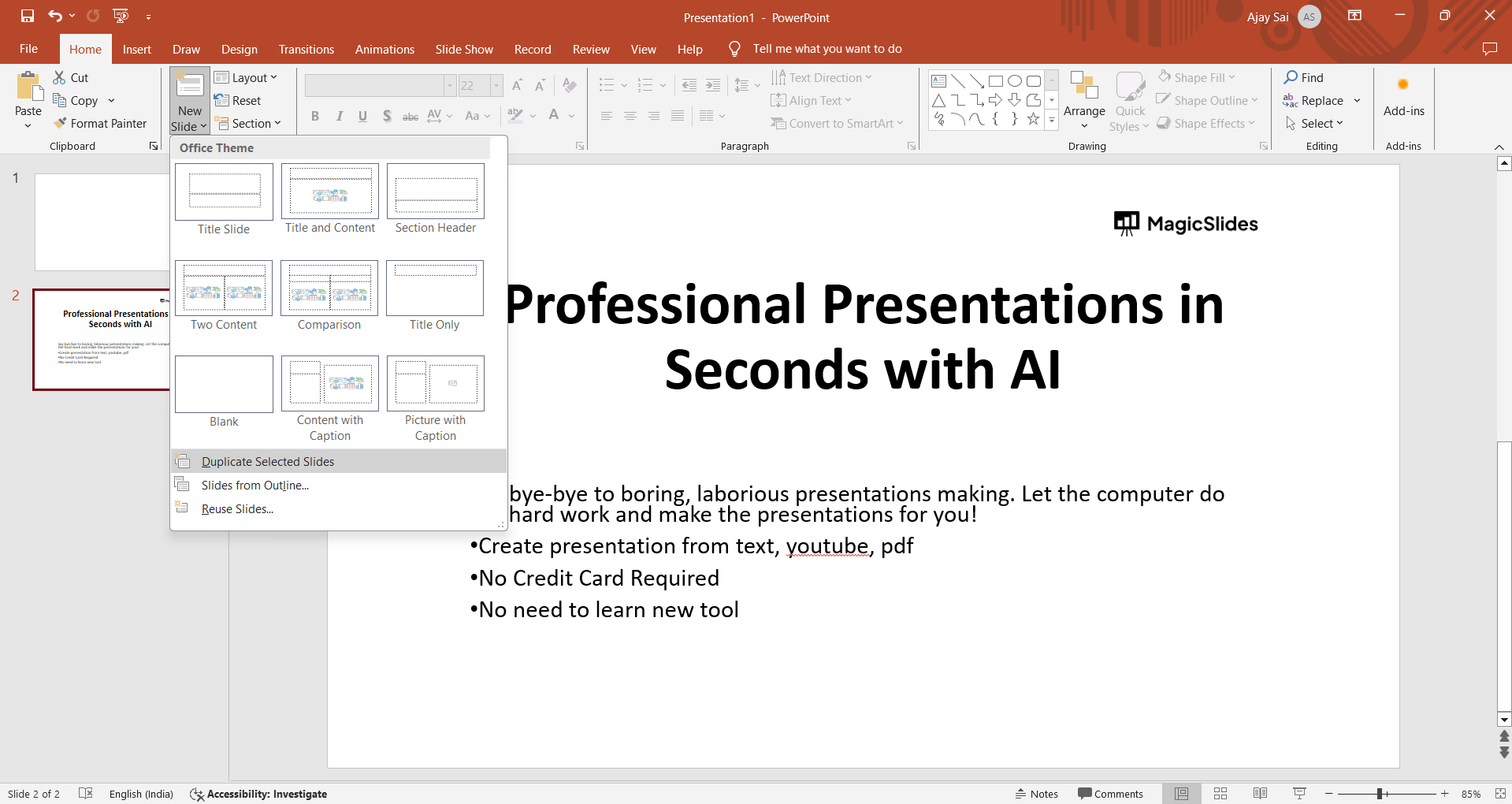Click the Reset slide icon
This screenshot has height=804, width=1512.
click(x=237, y=101)
